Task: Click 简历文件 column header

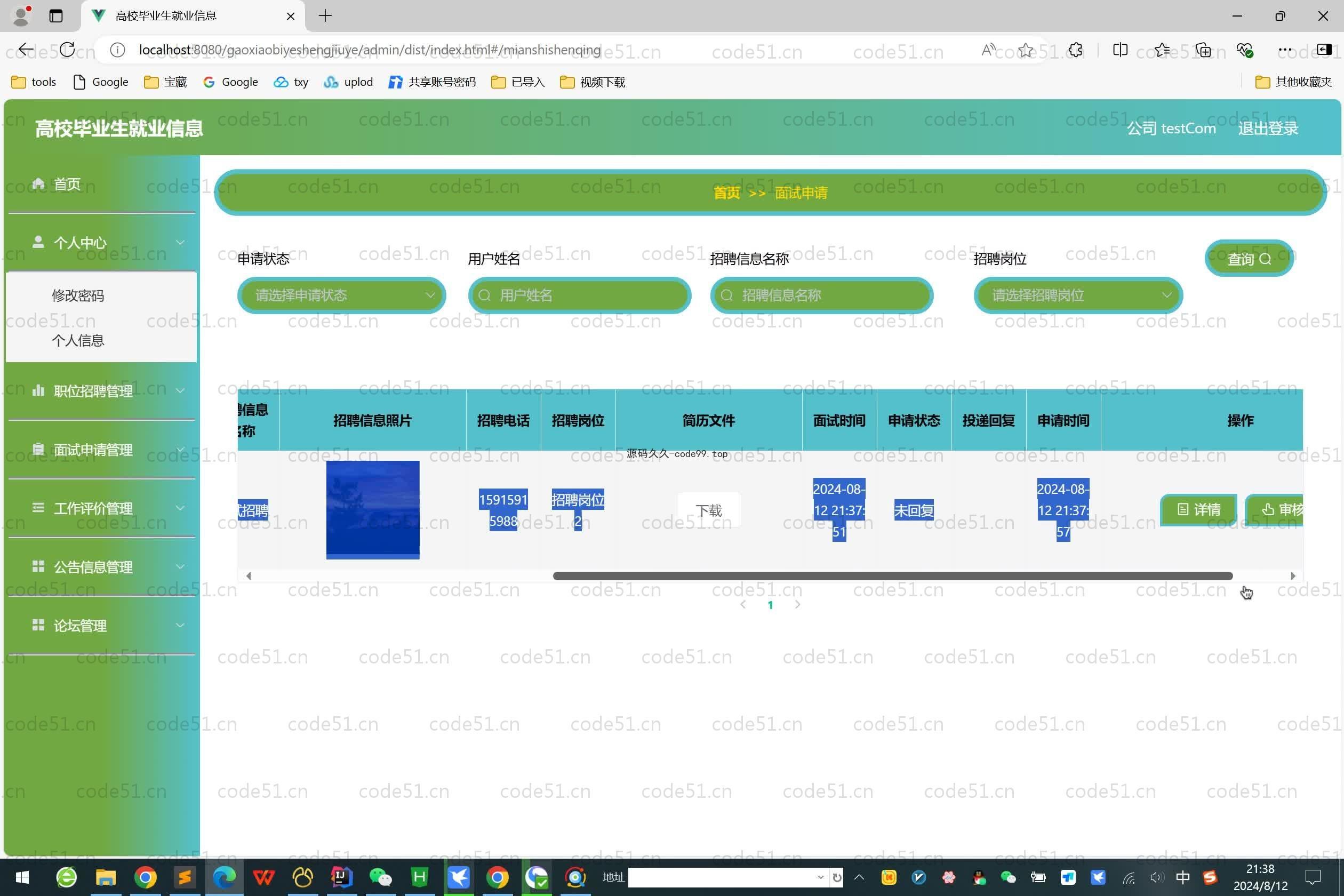Action: coord(709,421)
